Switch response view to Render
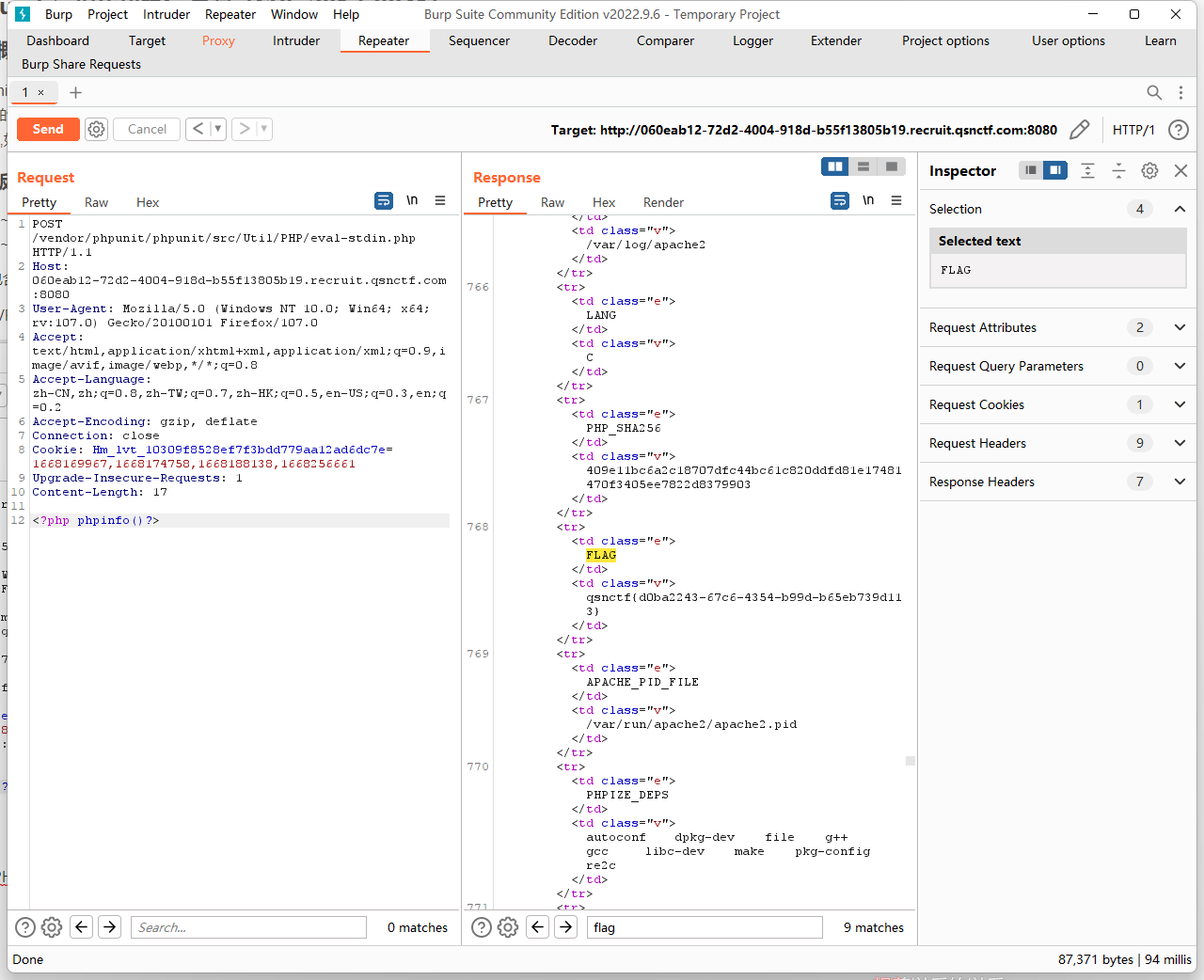1204x980 pixels. pos(663,202)
